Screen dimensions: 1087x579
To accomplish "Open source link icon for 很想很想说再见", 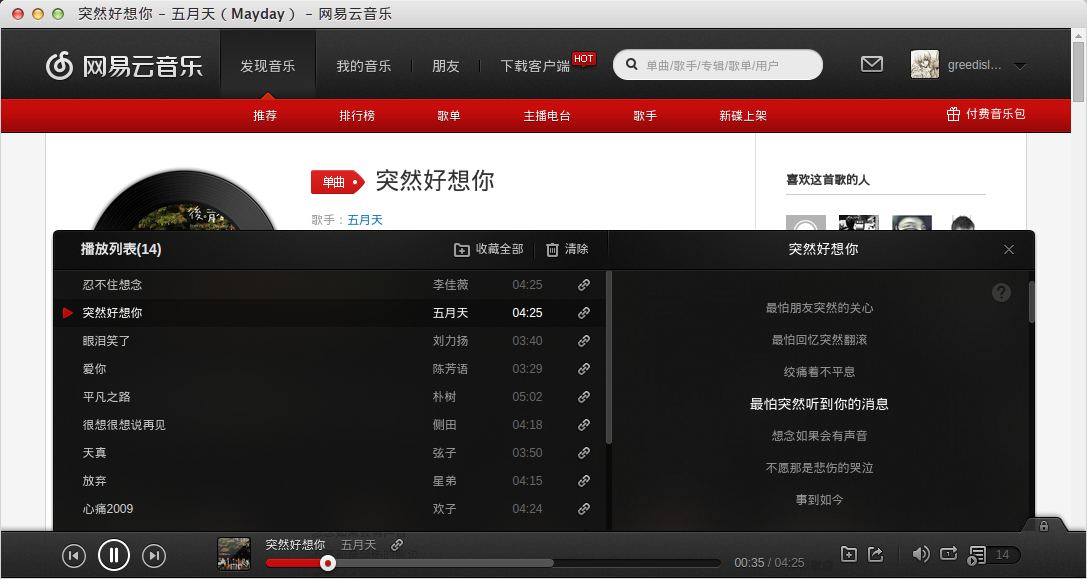I will pyautogui.click(x=584, y=424).
